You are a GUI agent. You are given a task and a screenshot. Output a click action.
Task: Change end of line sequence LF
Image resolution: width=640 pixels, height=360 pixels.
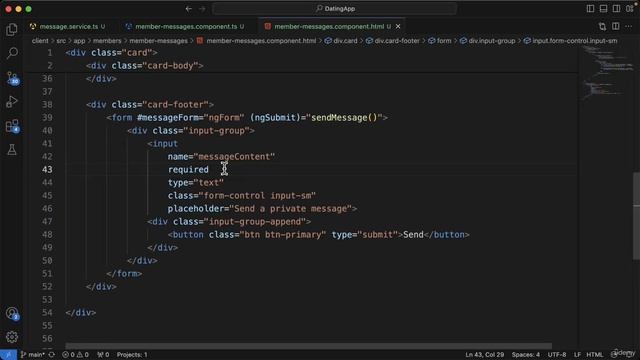[577, 355]
